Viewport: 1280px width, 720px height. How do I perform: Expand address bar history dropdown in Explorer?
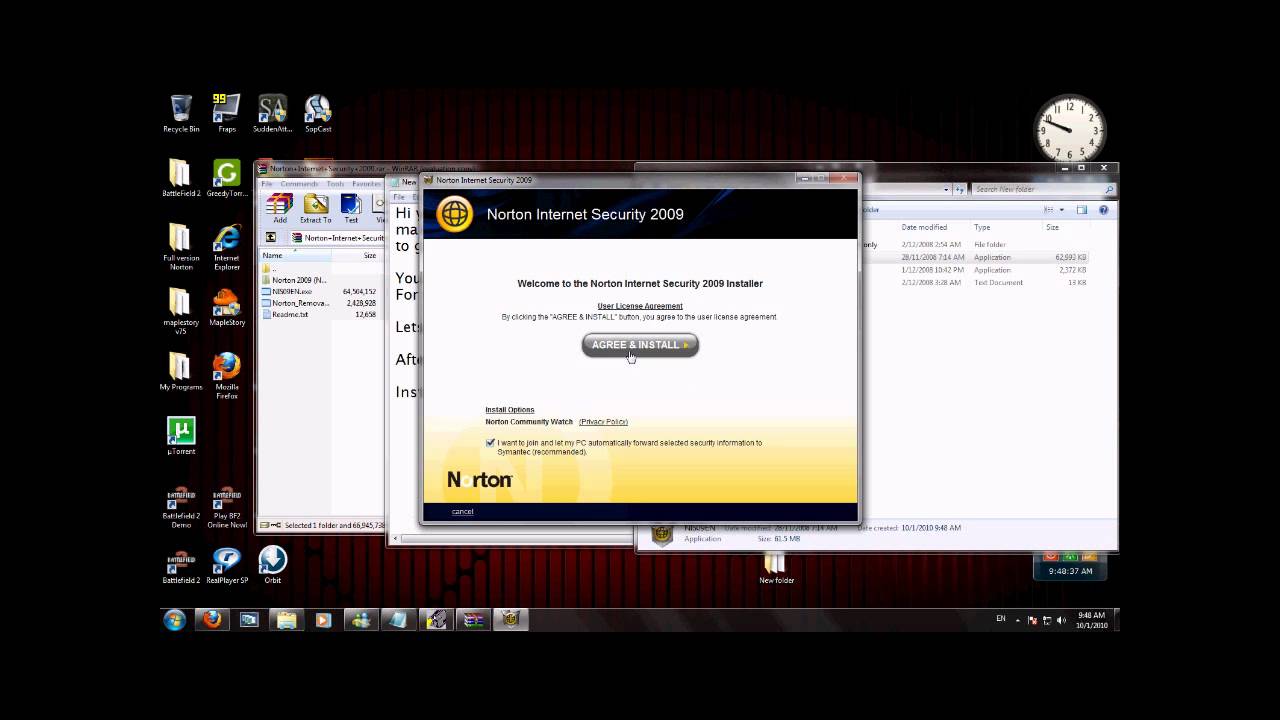[x=946, y=189]
